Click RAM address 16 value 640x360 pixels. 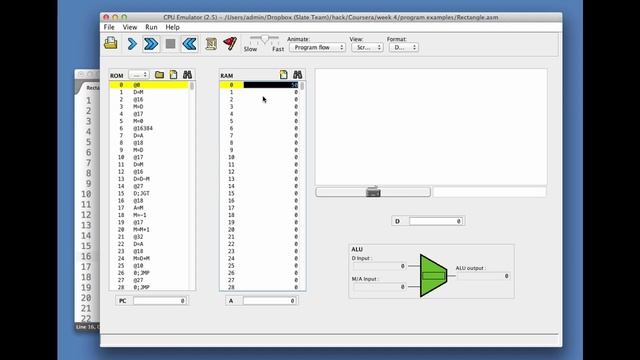(271, 201)
